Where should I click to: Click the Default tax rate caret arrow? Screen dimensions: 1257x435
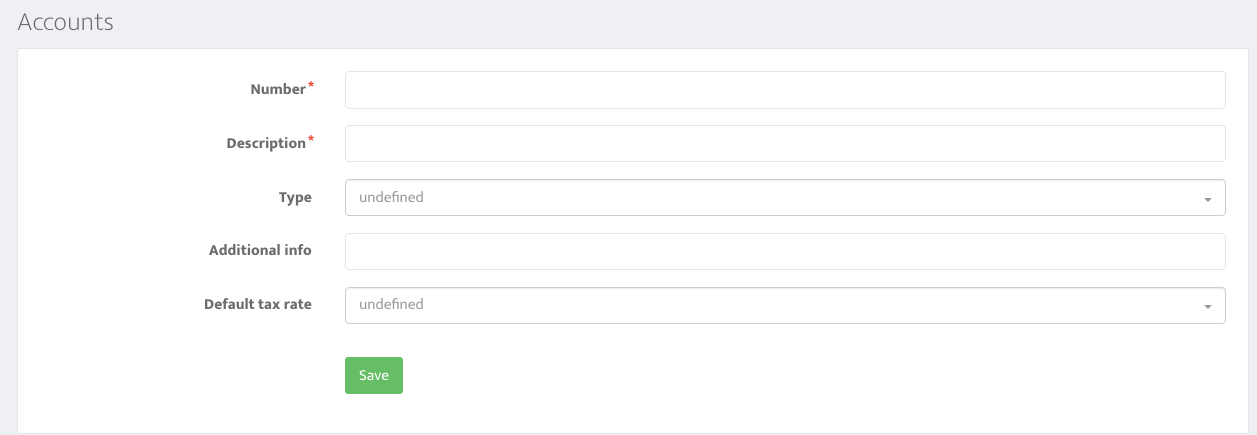point(1208,306)
